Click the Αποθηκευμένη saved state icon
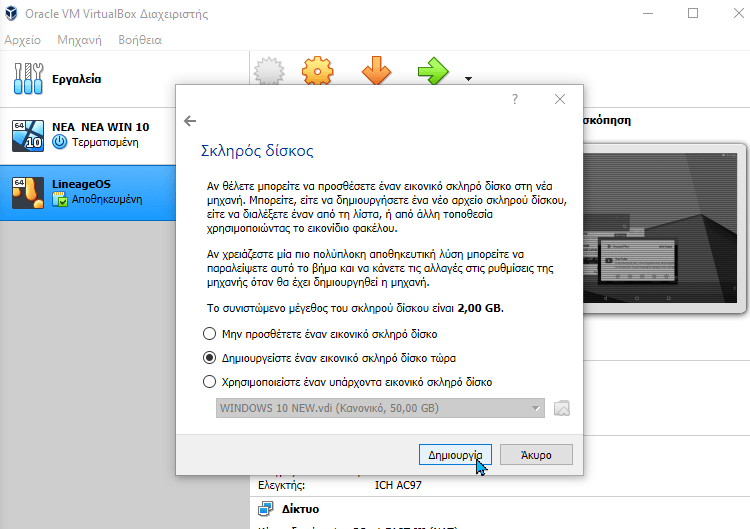This screenshot has width=750, height=529. (60, 199)
